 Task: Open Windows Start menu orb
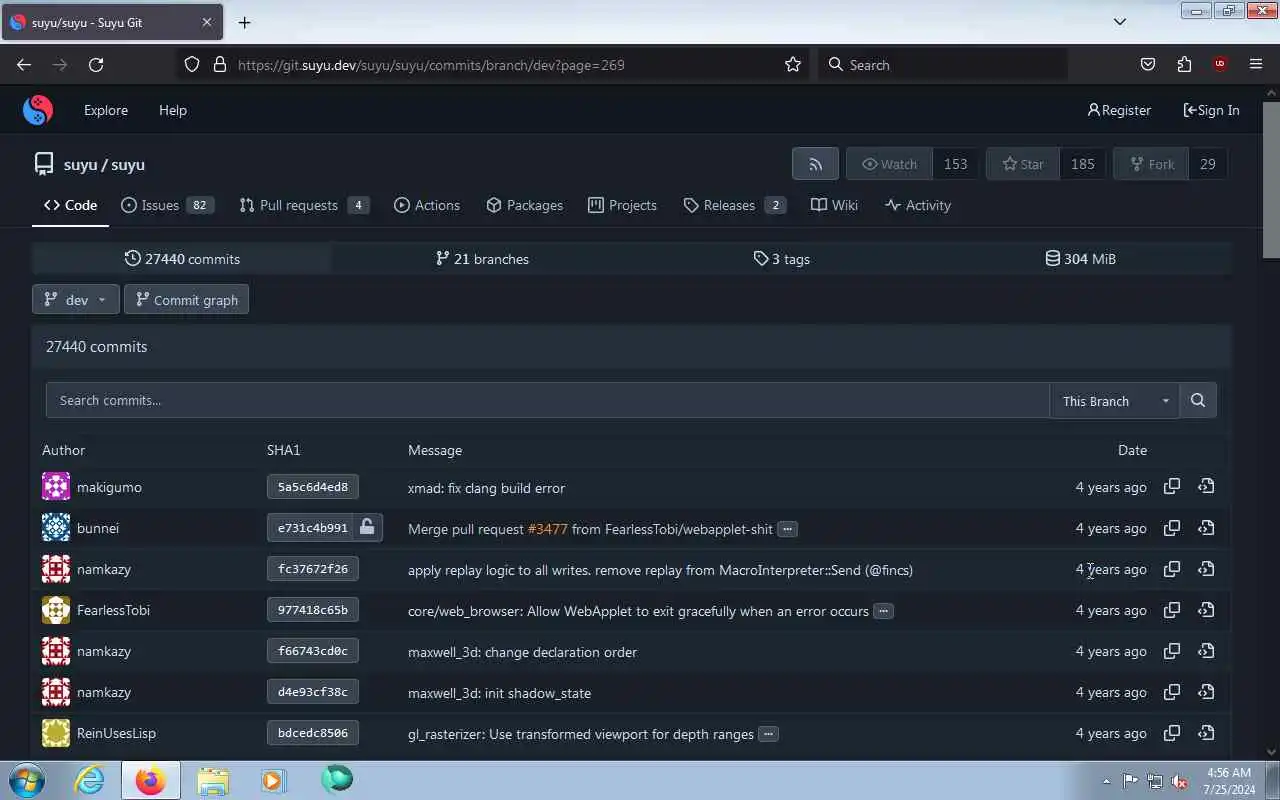27,780
